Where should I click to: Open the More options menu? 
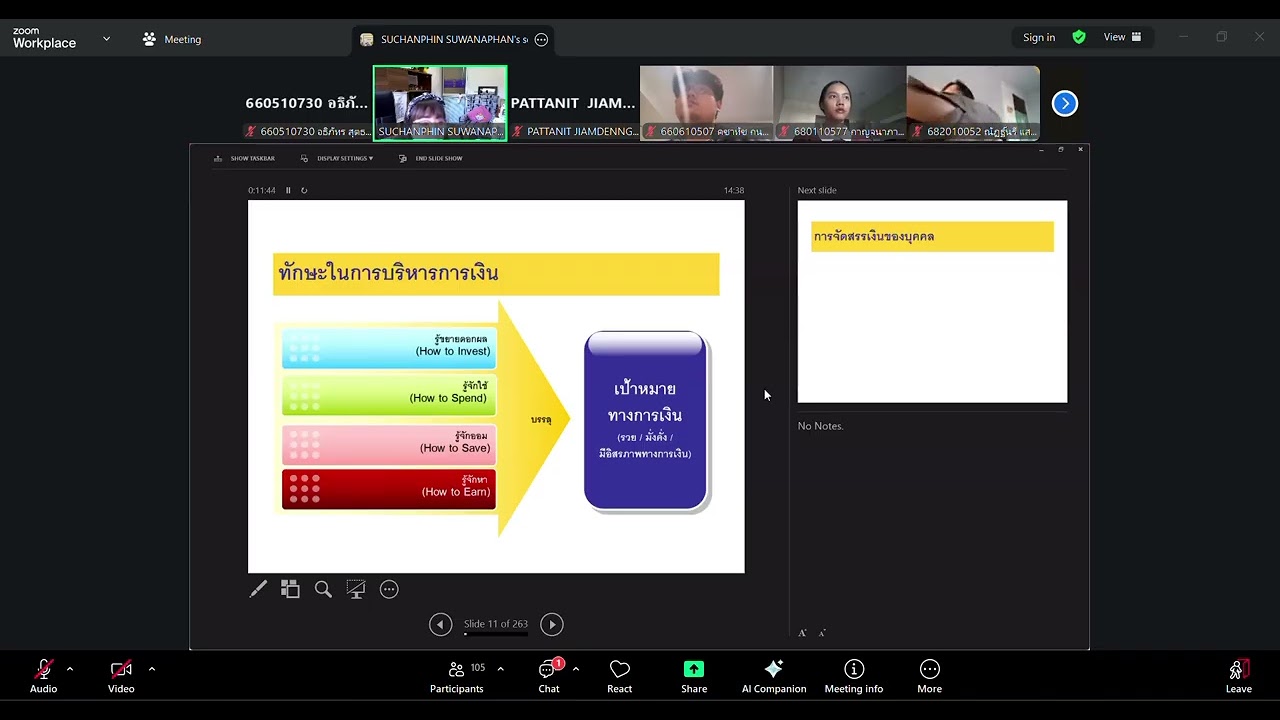click(930, 676)
